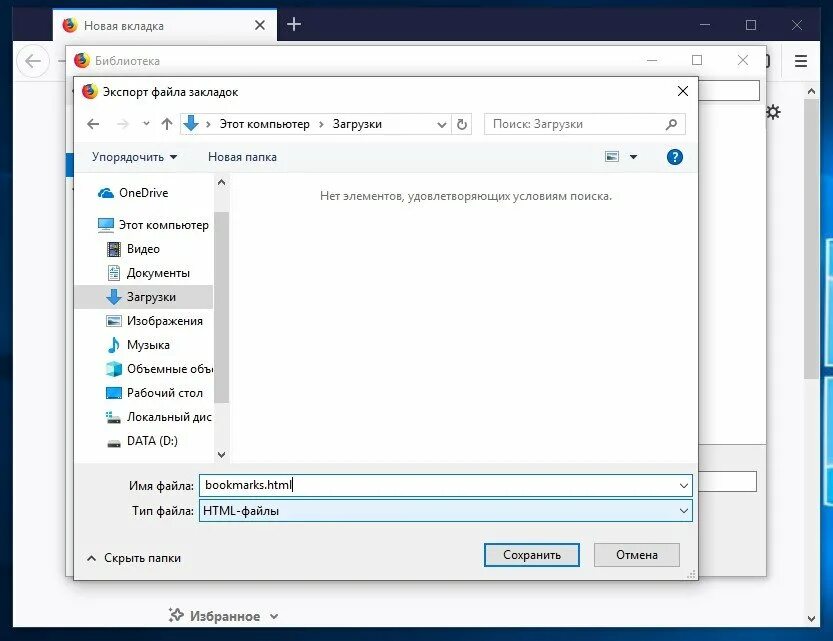Image resolution: width=833 pixels, height=641 pixels.
Task: Expand the file name dropdown arrow
Action: coord(684,485)
